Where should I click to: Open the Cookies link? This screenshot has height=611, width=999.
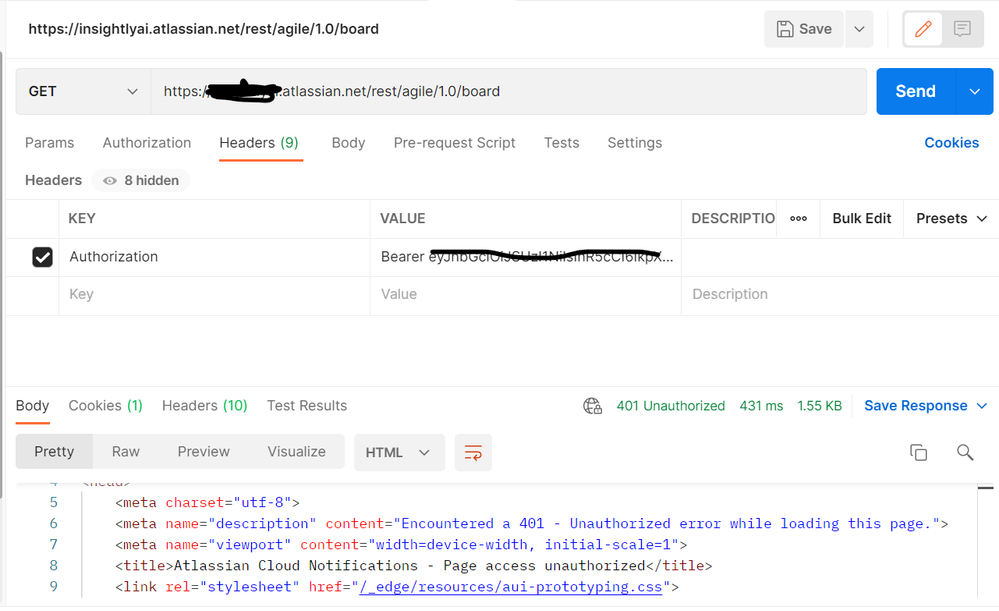click(x=951, y=143)
